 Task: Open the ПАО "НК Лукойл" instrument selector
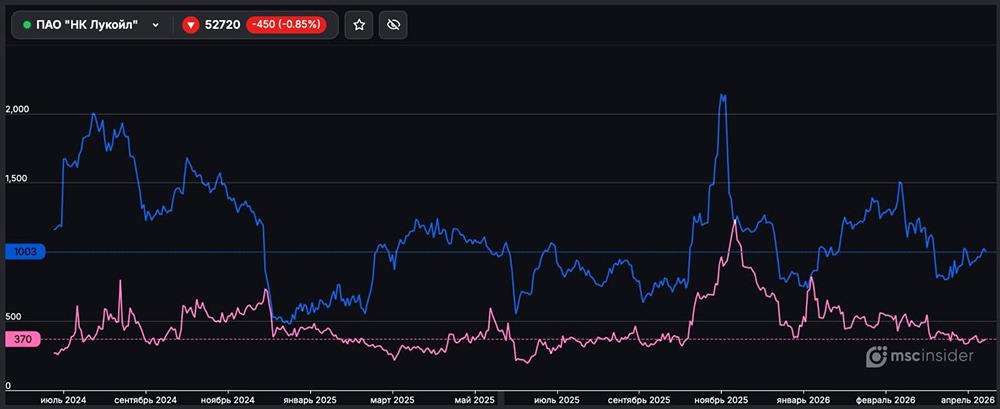(88, 25)
